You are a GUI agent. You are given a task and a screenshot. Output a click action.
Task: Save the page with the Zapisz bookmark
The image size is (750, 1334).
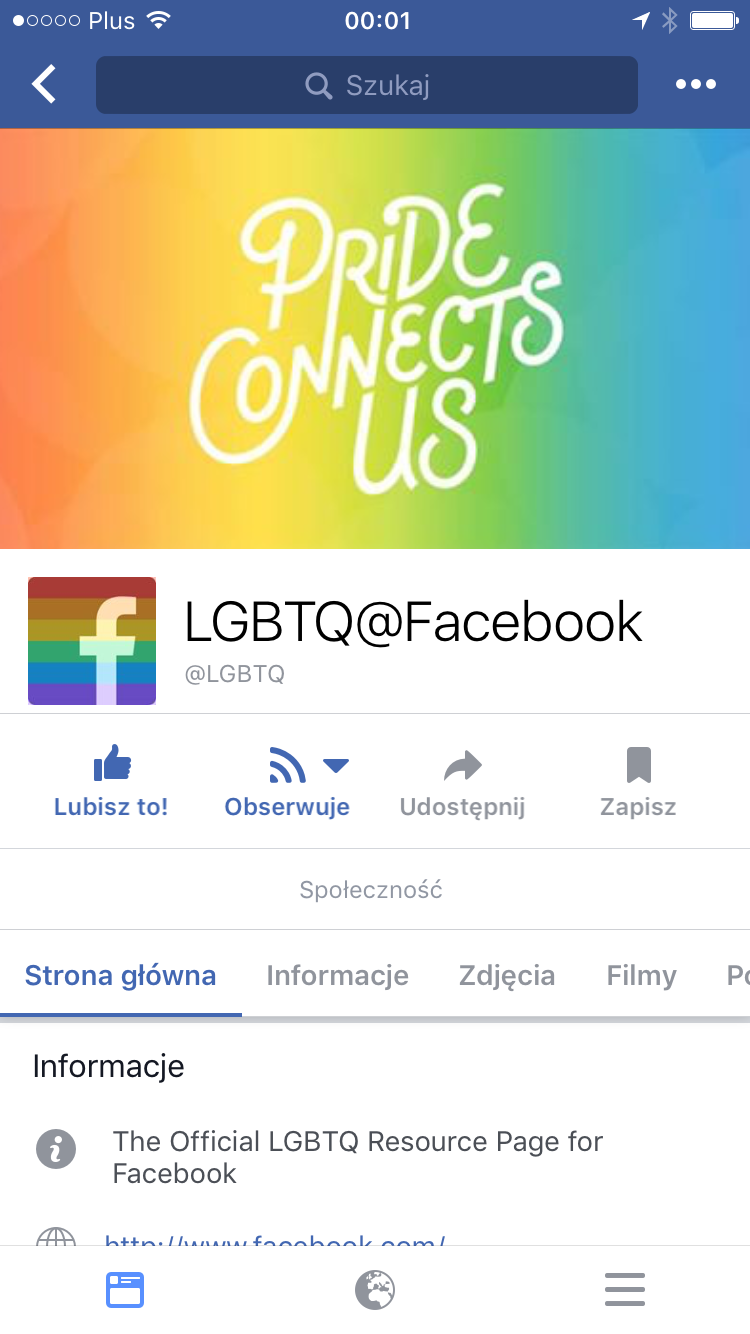point(638,766)
